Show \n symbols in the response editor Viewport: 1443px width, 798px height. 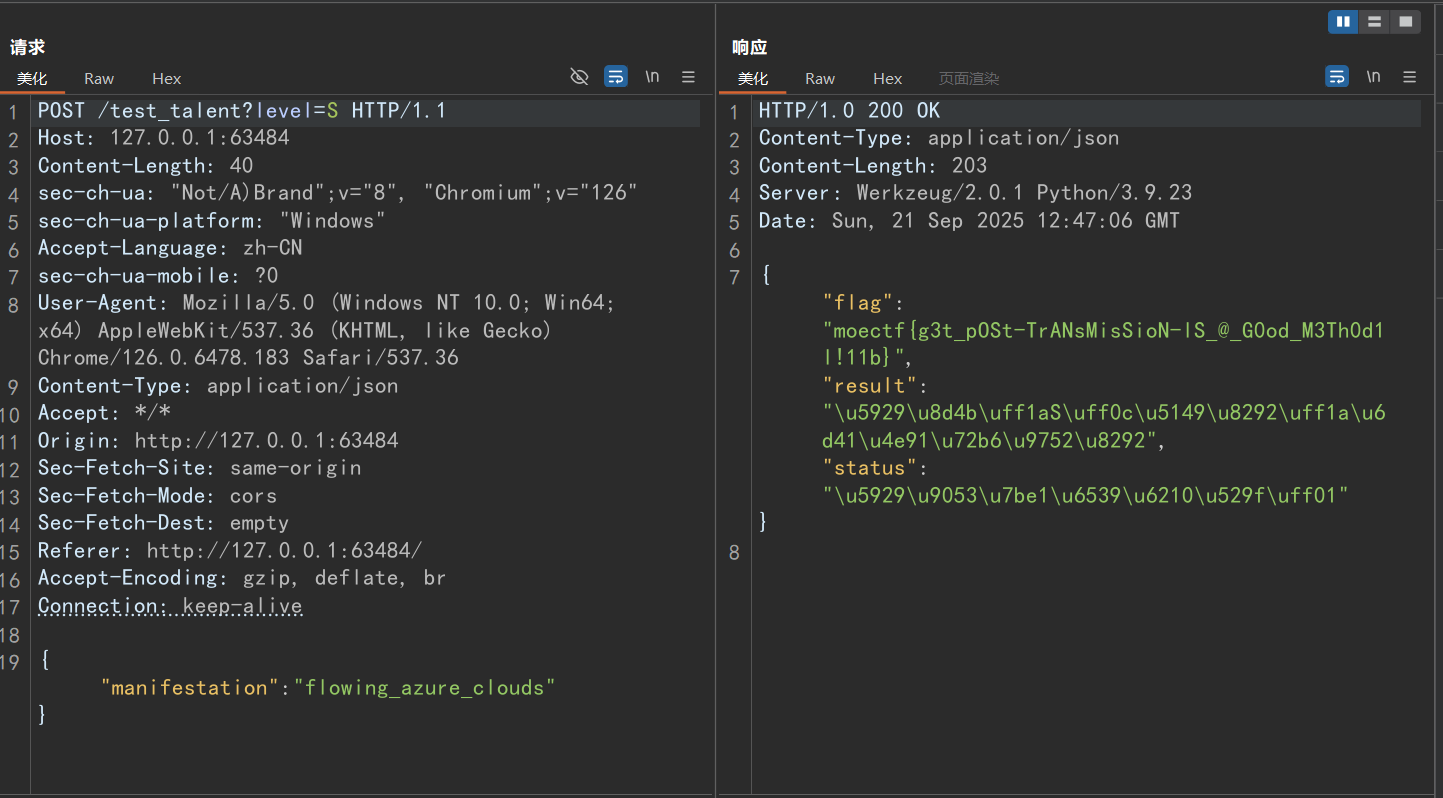point(1373,76)
